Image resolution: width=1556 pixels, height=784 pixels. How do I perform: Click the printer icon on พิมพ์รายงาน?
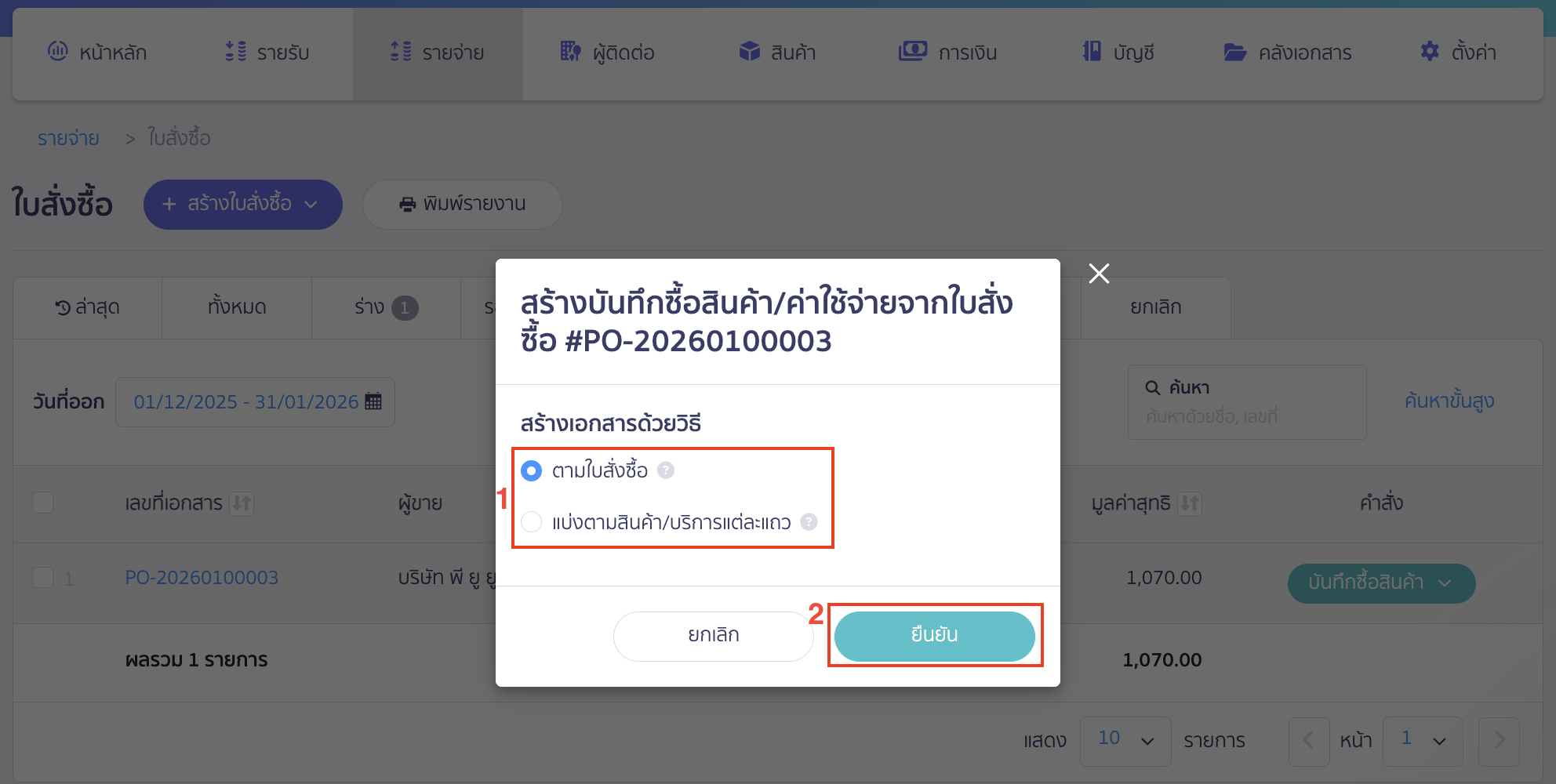click(406, 204)
